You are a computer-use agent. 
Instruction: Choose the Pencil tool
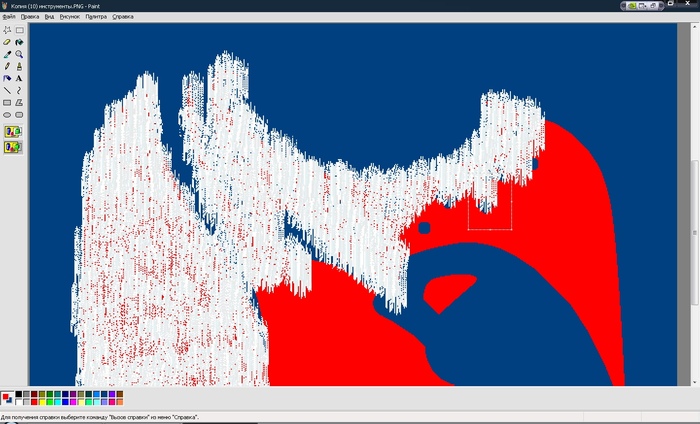click(x=7, y=66)
